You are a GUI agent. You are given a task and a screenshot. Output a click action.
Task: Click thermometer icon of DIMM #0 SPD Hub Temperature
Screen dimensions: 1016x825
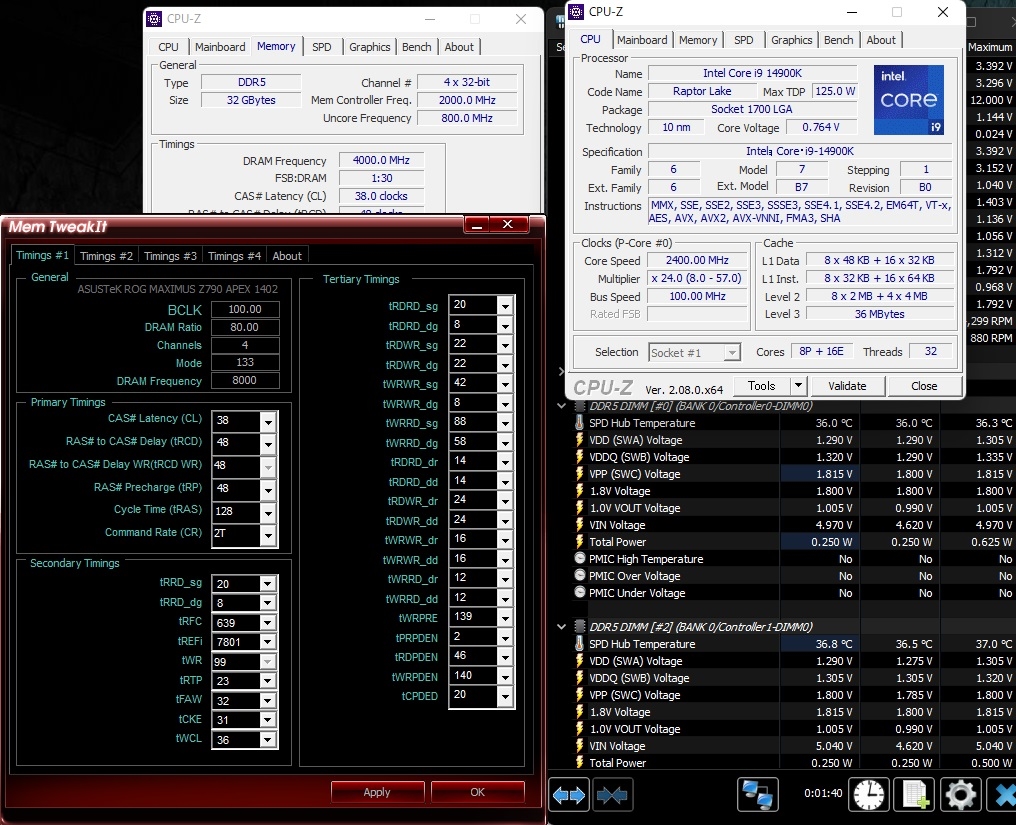[x=579, y=423]
